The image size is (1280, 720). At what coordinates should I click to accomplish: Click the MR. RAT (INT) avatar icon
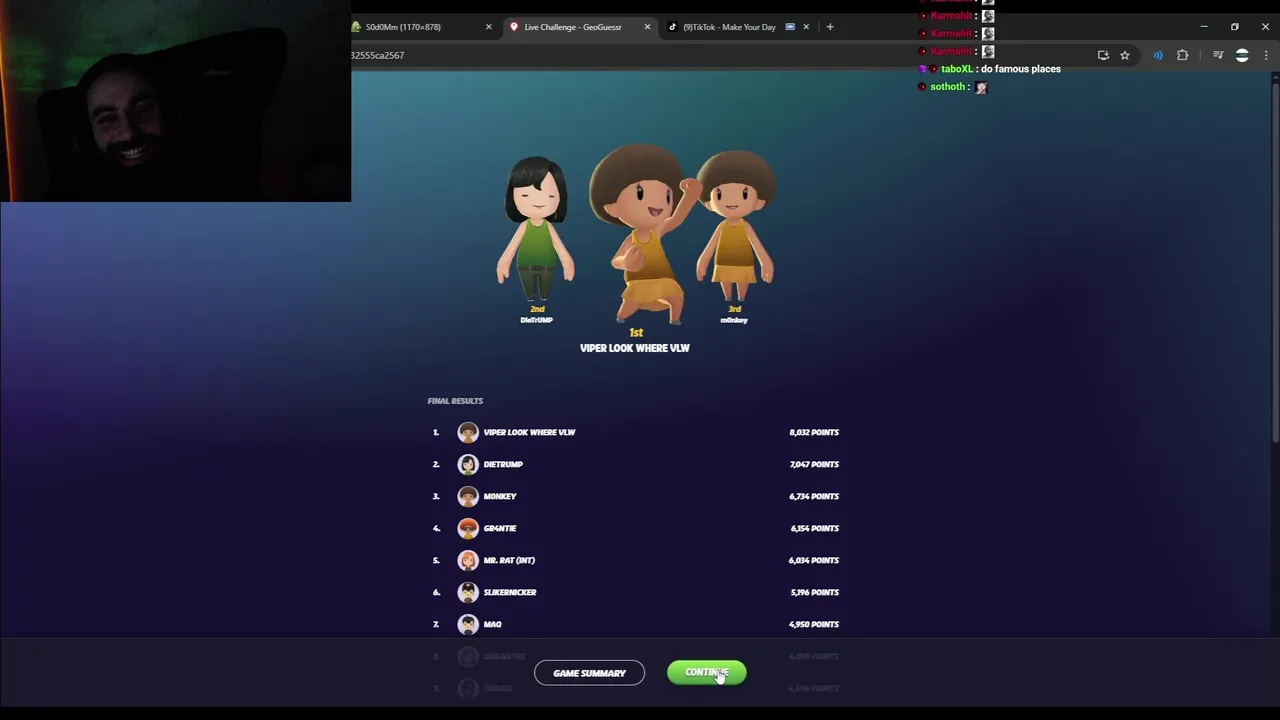click(468, 560)
